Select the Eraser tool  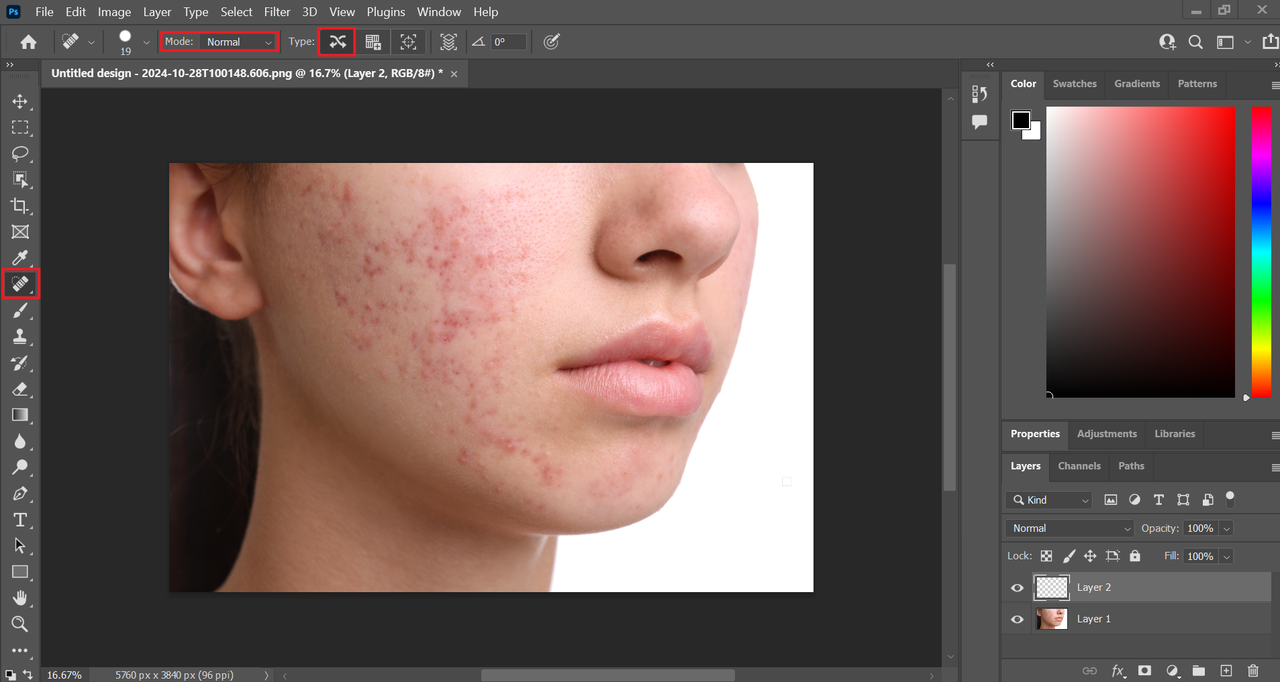pos(20,389)
